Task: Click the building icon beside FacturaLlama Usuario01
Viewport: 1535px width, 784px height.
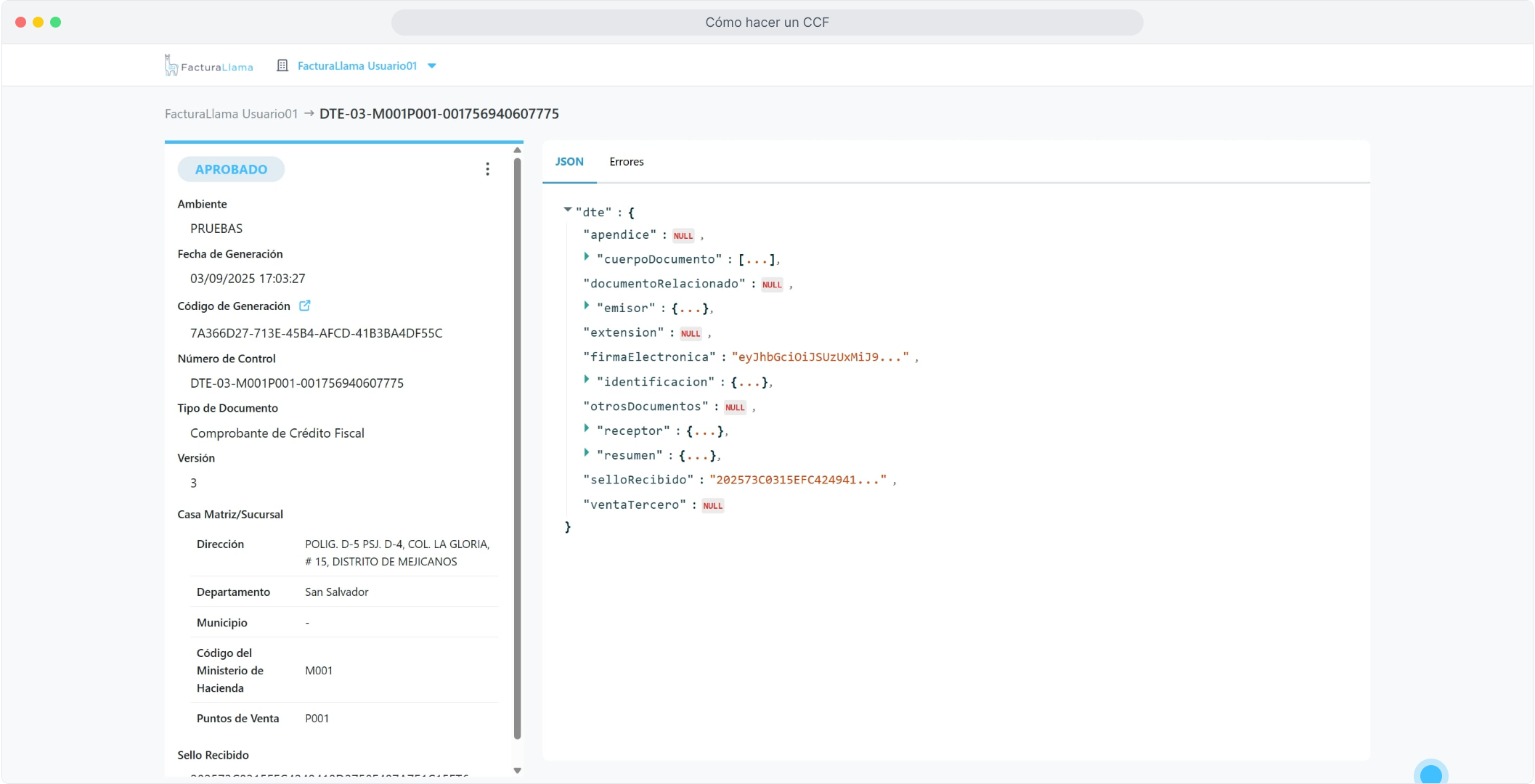Action: pos(282,65)
